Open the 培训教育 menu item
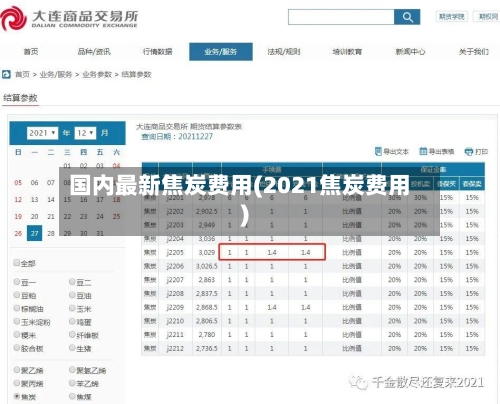Image resolution: width=500 pixels, height=404 pixels. (x=347, y=52)
